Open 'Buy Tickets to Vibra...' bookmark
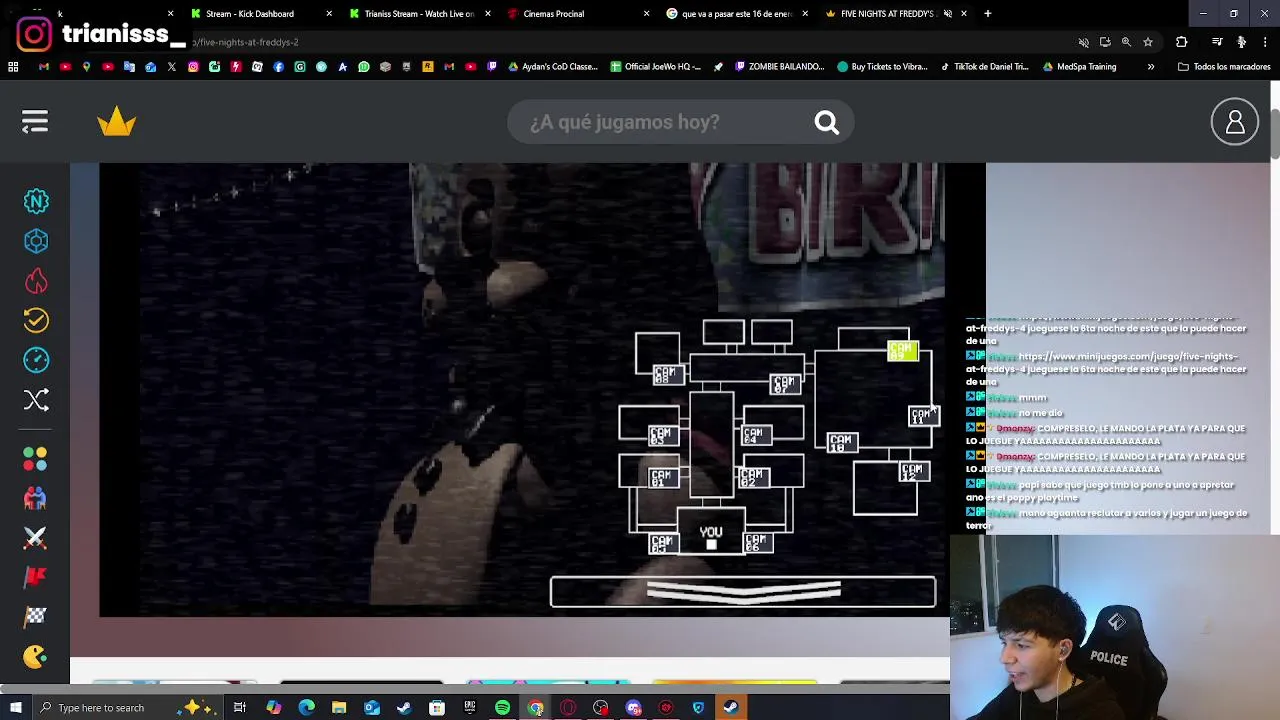The height and width of the screenshot is (720, 1280). click(882, 67)
